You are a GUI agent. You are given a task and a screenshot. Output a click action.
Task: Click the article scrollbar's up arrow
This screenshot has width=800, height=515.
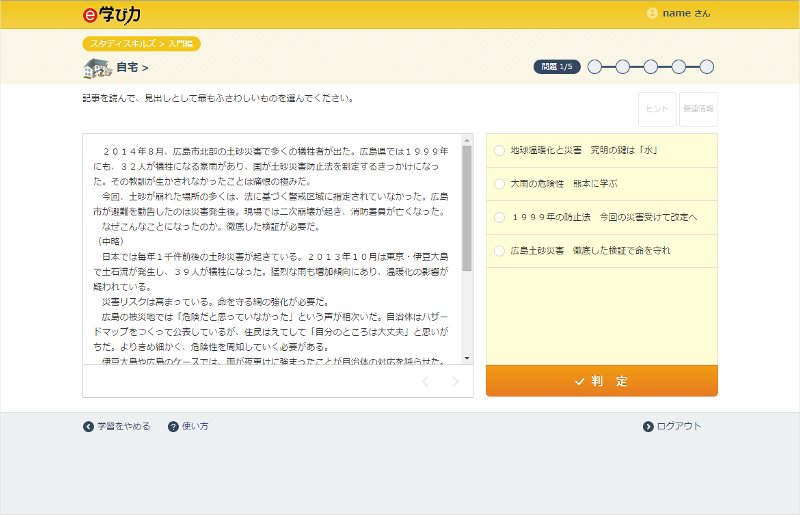tap(467, 140)
